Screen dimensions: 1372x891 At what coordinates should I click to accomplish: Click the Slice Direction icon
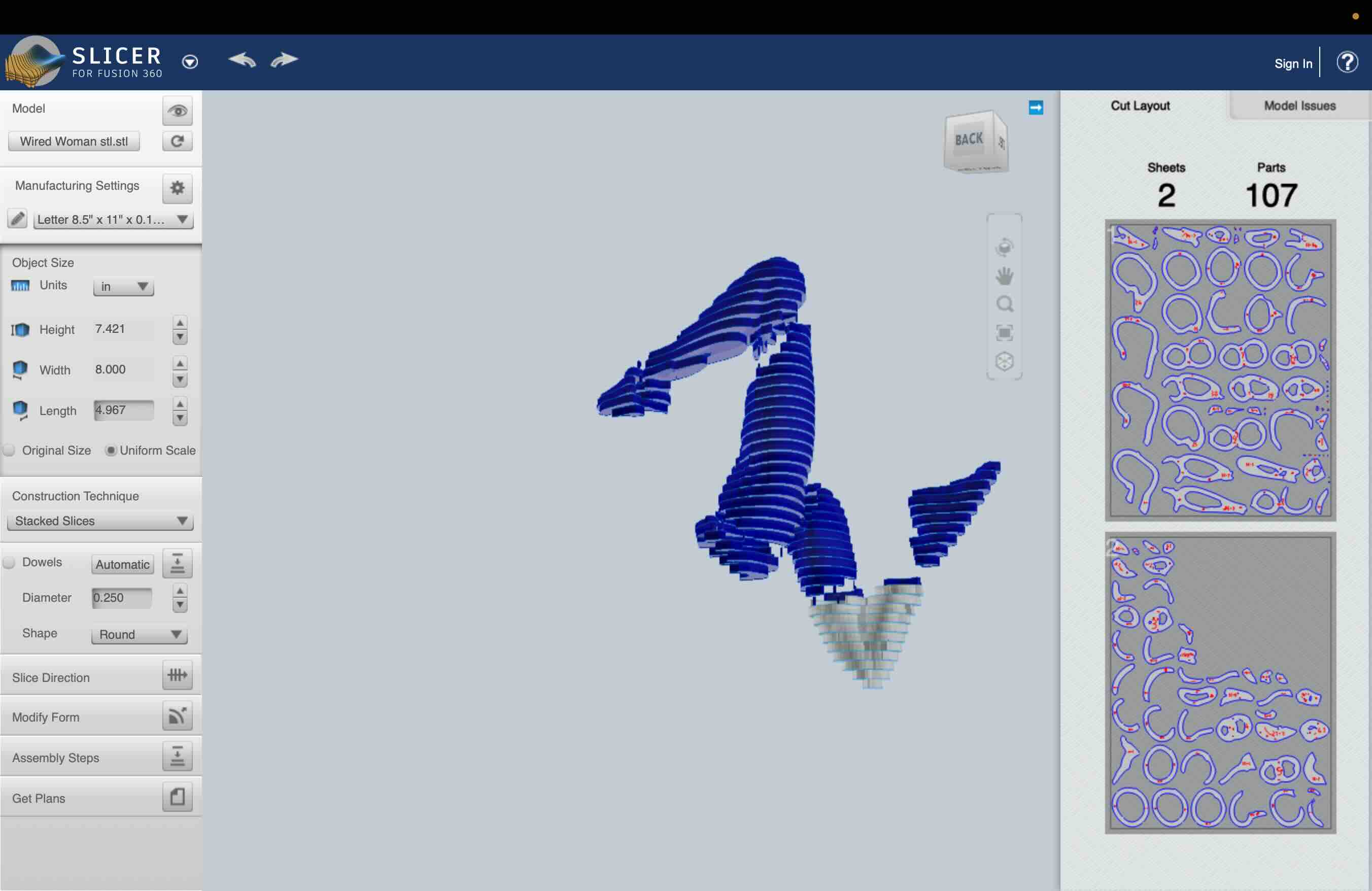177,675
